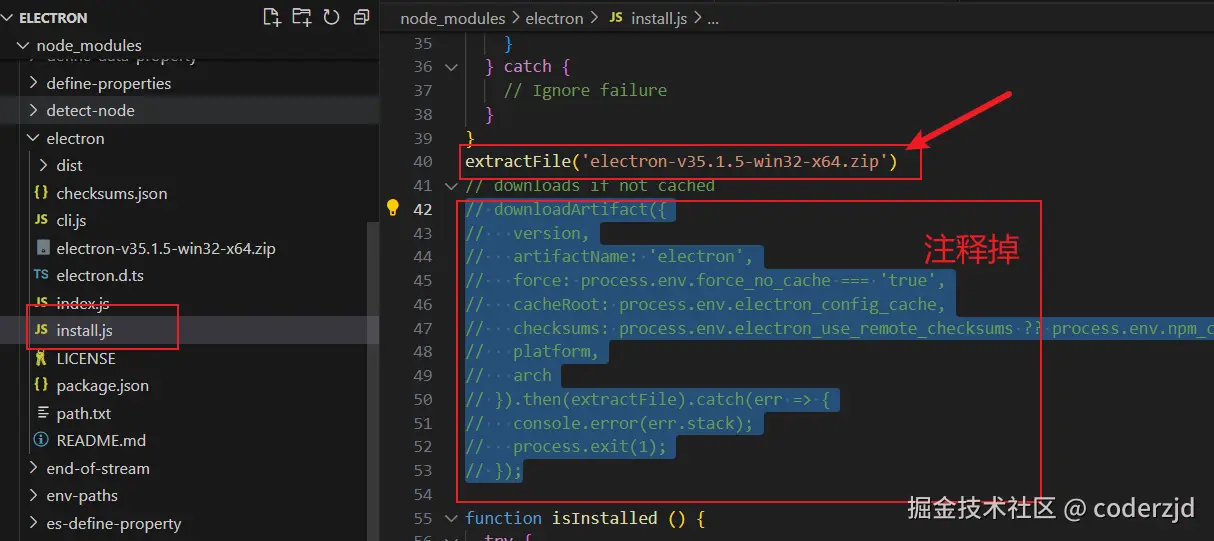1214x541 pixels.
Task: Click the LICENSE file key icon
Action: (41, 358)
